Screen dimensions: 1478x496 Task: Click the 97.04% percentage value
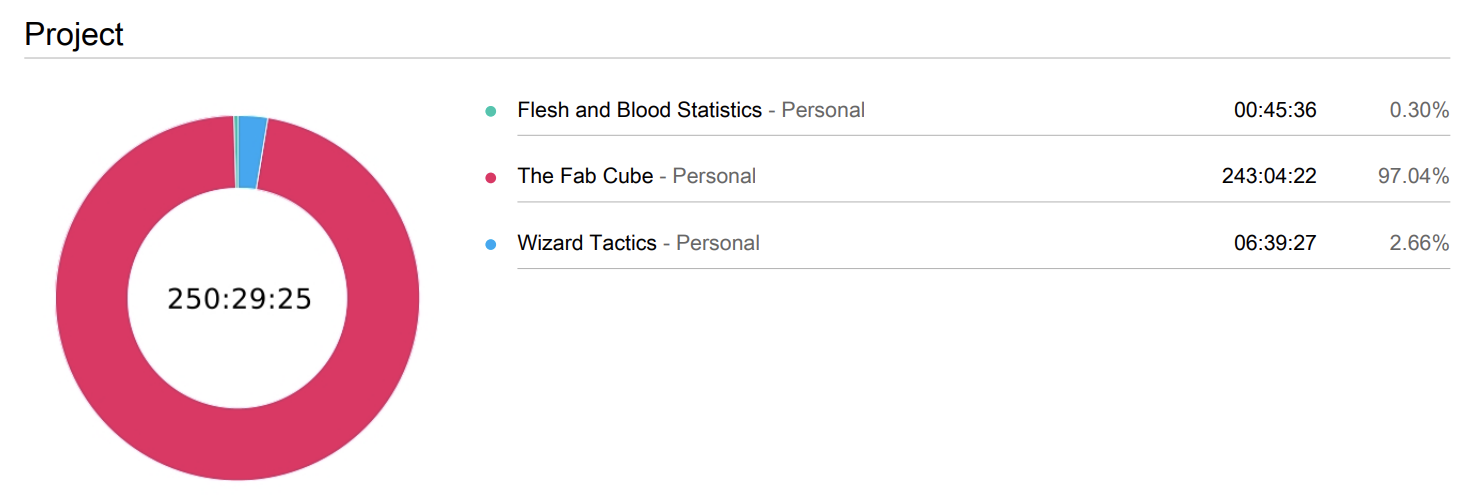pyautogui.click(x=1413, y=176)
